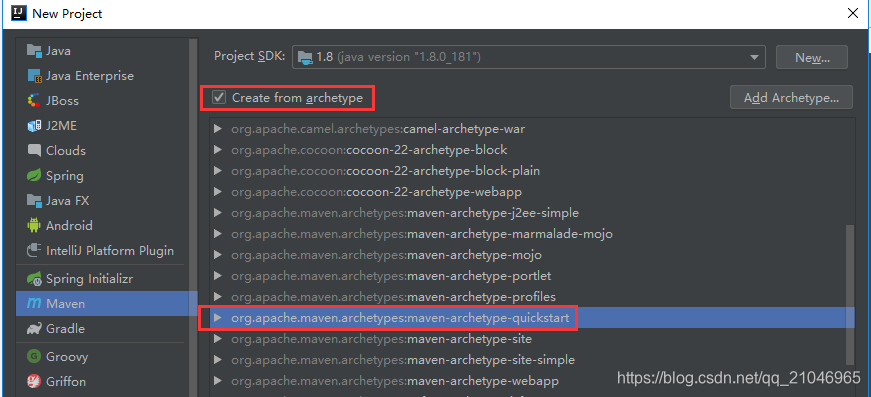Close the New Project dialog
This screenshot has height=397, width=871.
(x=853, y=14)
